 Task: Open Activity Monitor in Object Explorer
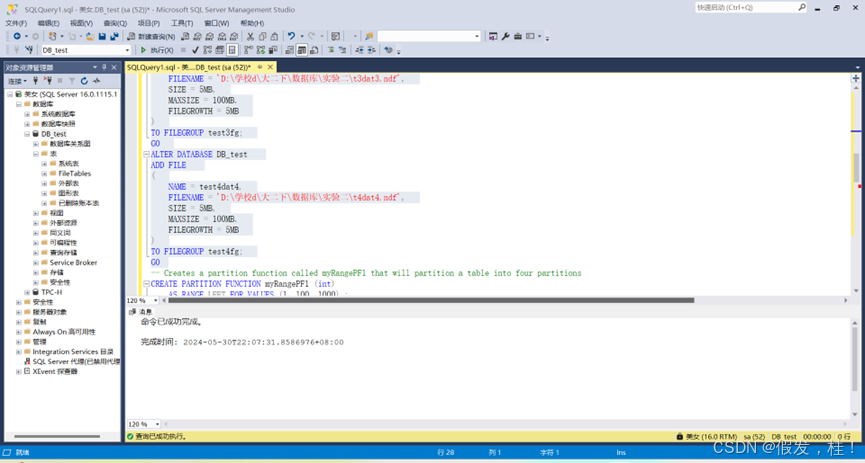coord(97,81)
